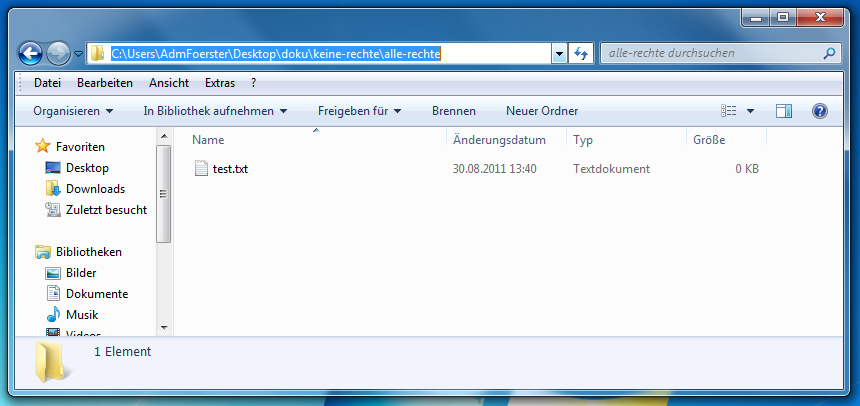Refresh the folder with the refresh button
The image size is (860, 406).
581,53
